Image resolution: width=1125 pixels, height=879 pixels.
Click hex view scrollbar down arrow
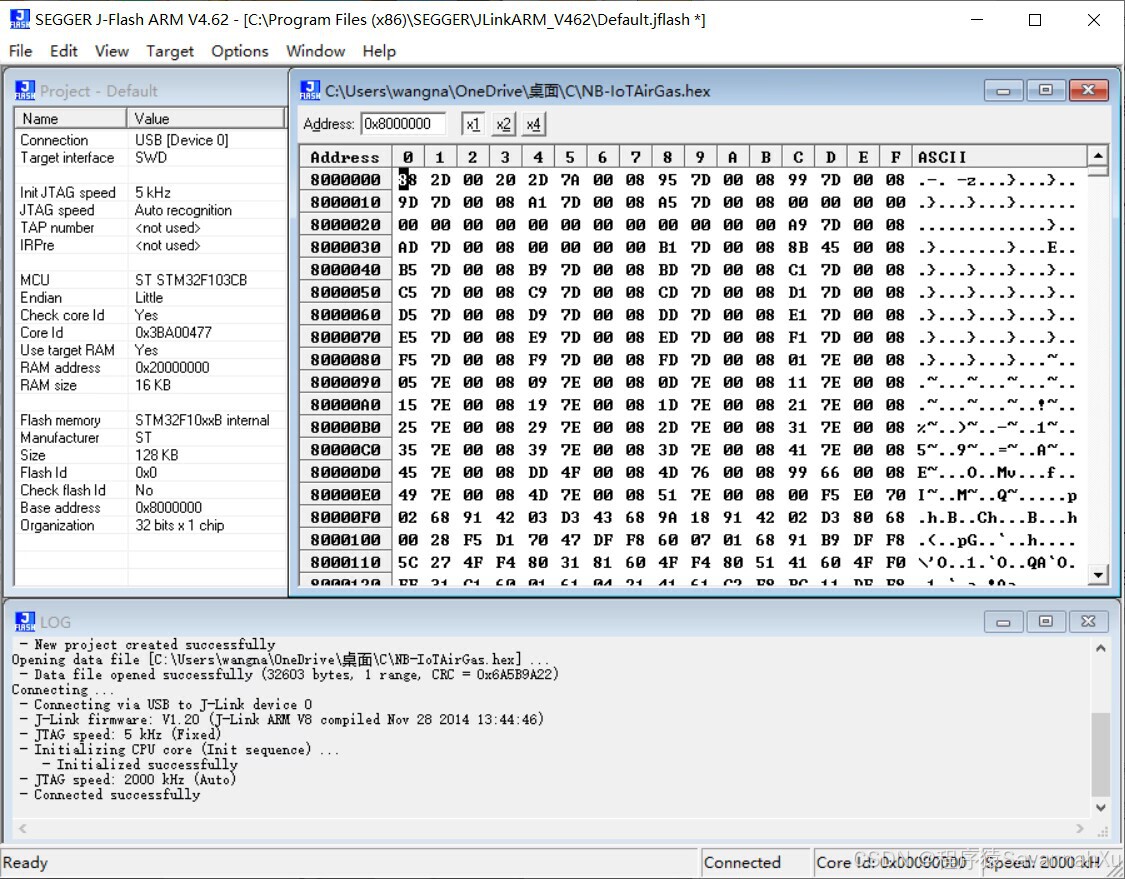tap(1098, 575)
